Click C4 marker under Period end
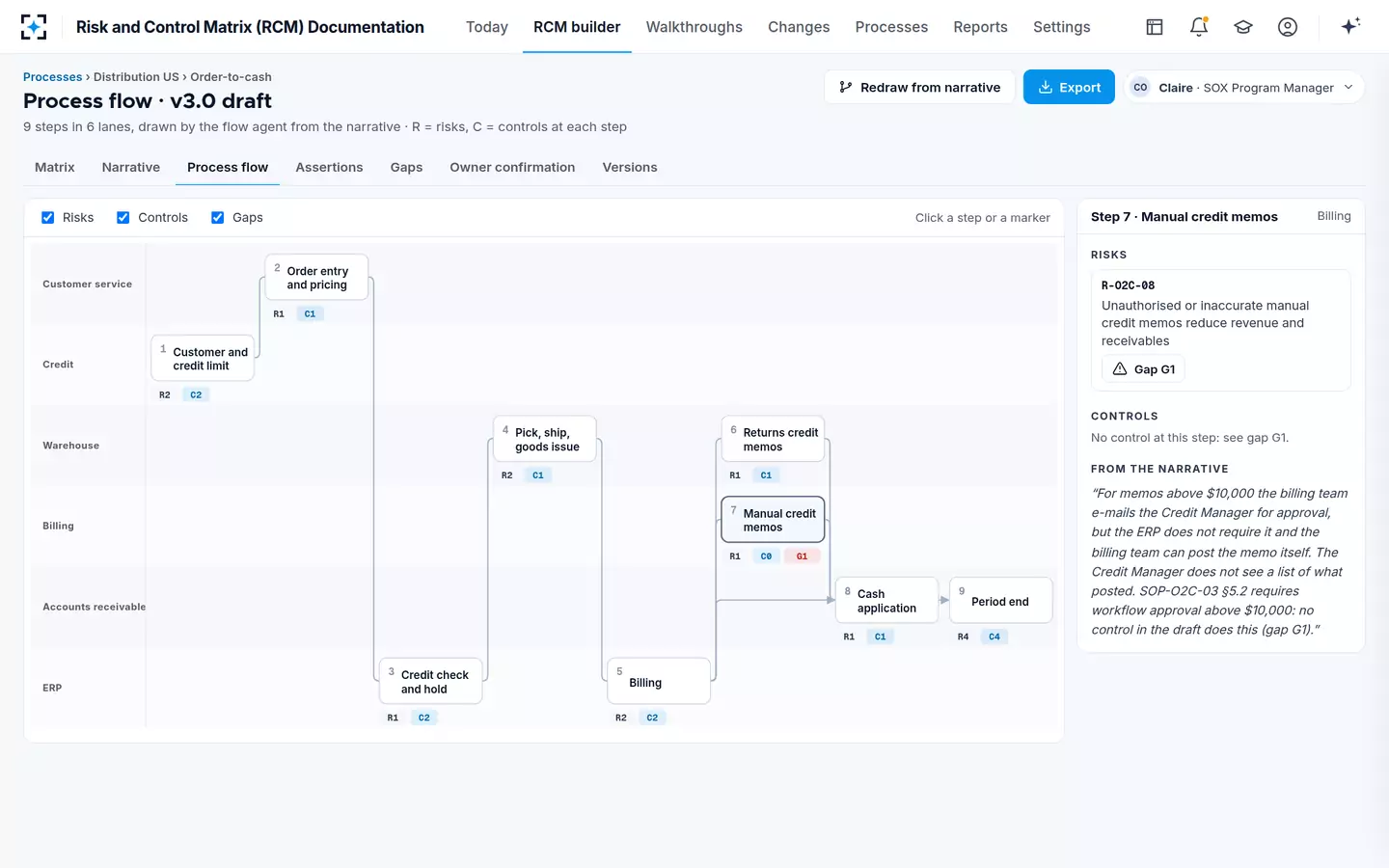The width and height of the screenshot is (1389, 868). 994,637
